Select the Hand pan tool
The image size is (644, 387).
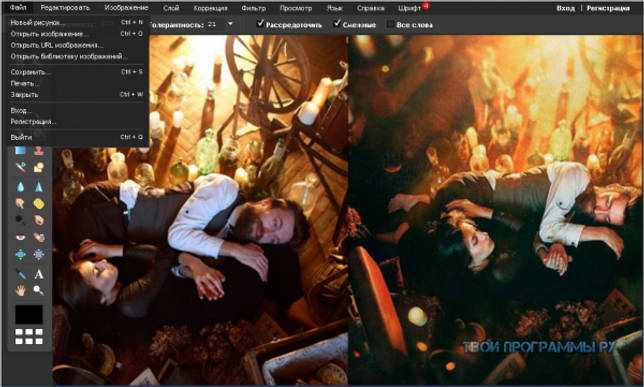coord(20,290)
